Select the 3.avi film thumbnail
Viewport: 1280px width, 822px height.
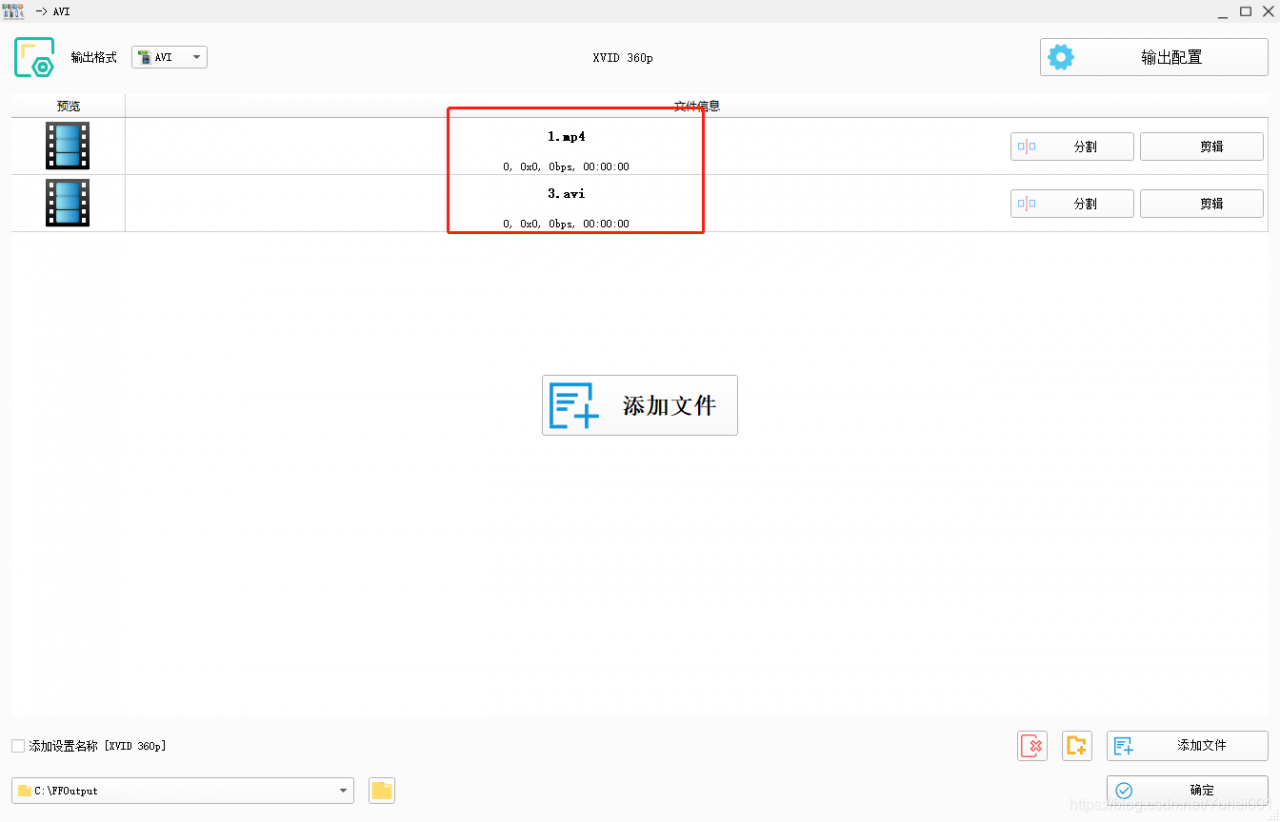(67, 203)
